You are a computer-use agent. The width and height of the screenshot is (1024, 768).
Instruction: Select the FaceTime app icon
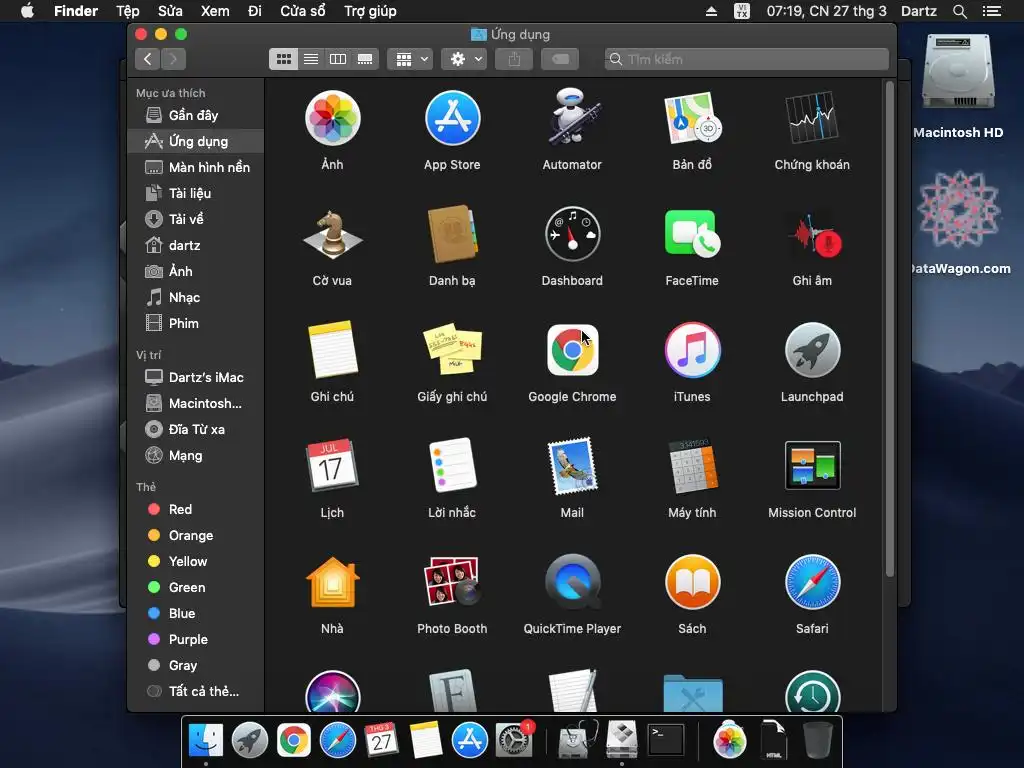point(692,234)
